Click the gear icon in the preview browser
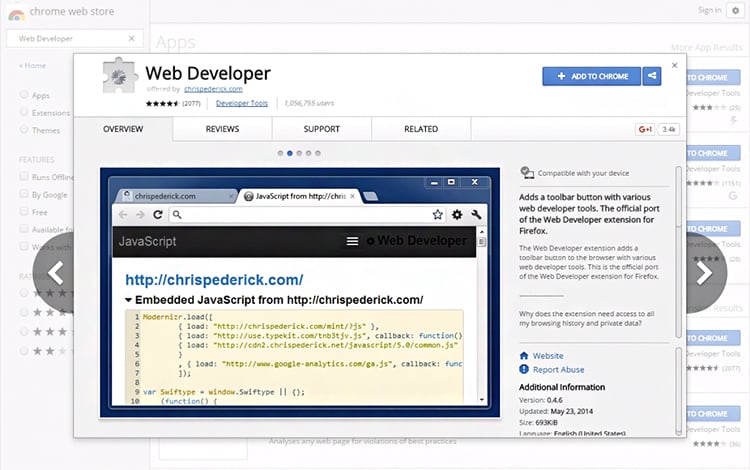 (457, 215)
